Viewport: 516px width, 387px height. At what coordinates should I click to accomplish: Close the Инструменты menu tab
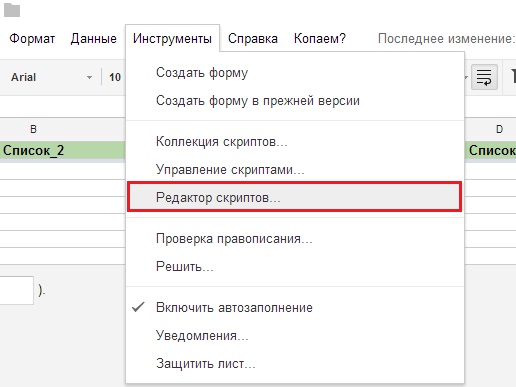click(x=172, y=39)
